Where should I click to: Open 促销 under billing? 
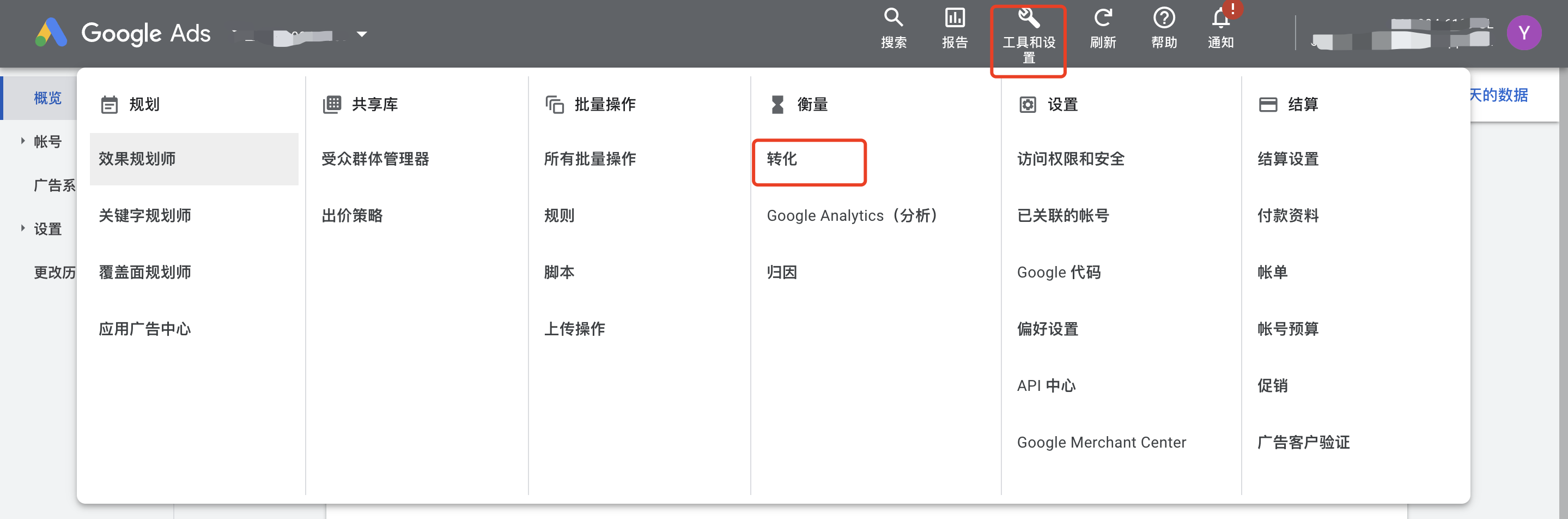coord(1273,385)
